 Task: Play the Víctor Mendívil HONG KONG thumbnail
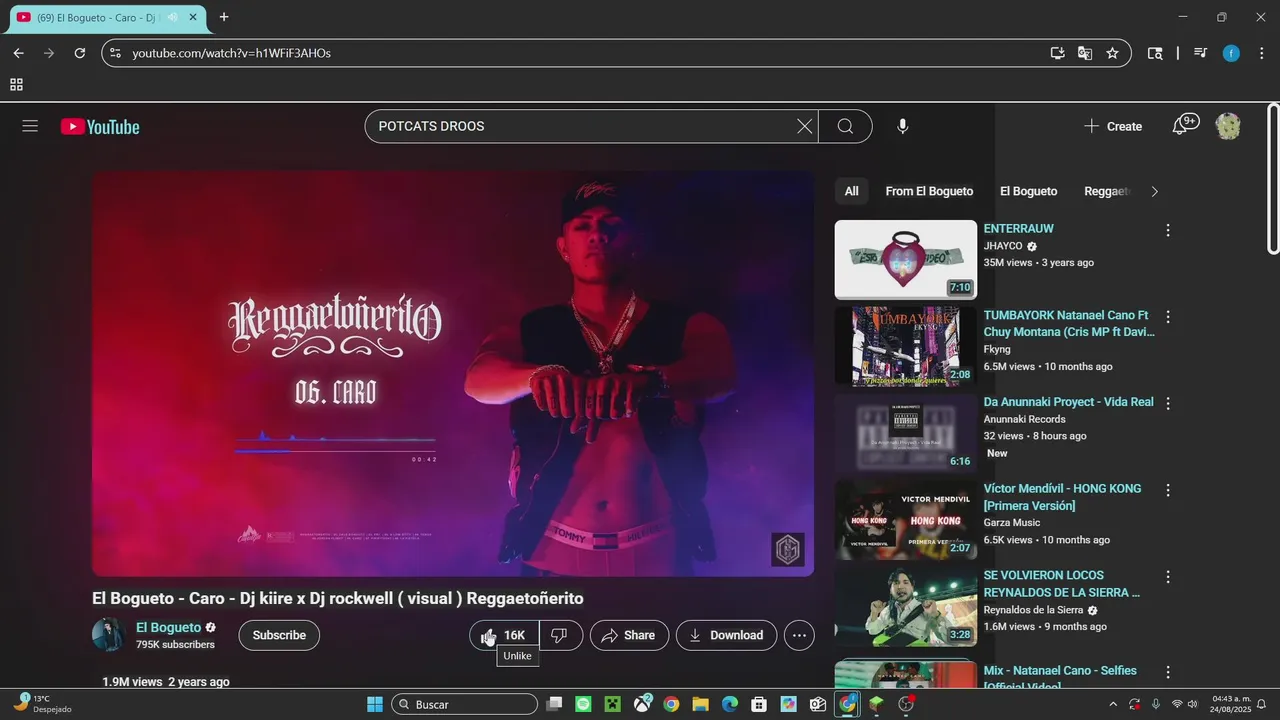pyautogui.click(x=906, y=520)
